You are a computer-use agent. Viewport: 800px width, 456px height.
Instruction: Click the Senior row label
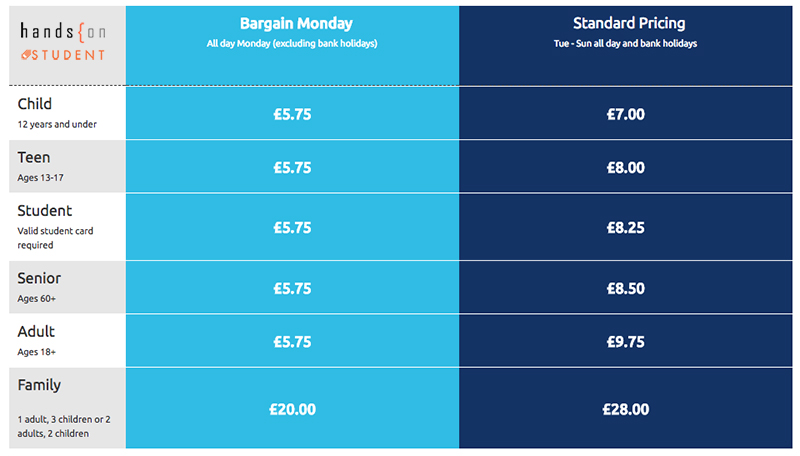tap(39, 278)
